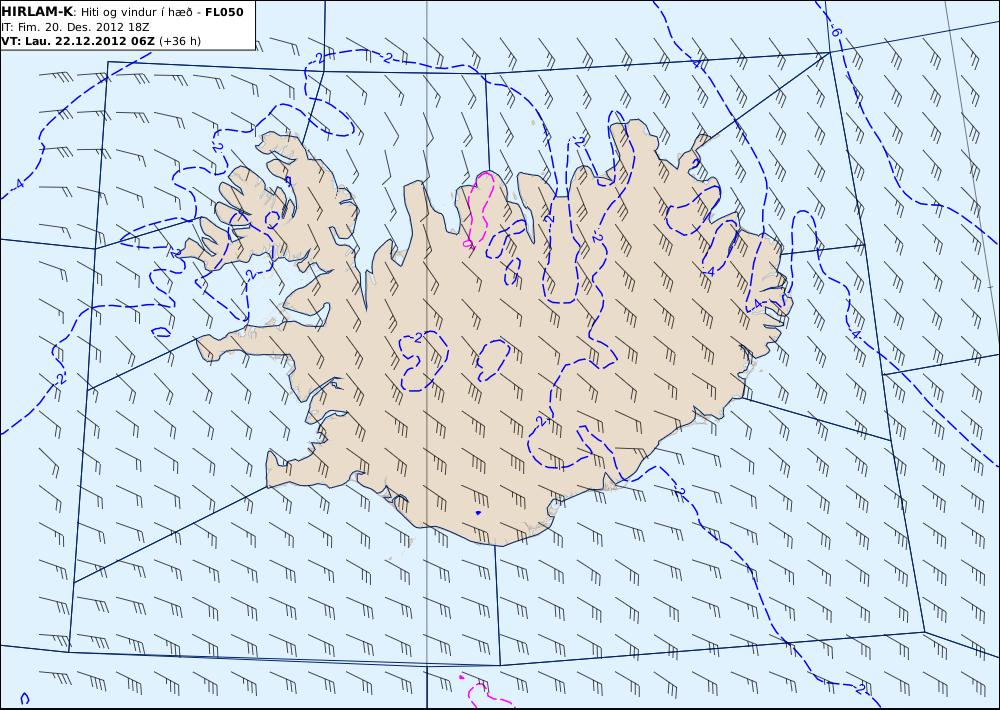Select the 'IT: Fim. 20. Des. 2012 18Z' line
This screenshot has height=710, width=1000.
pos(75,27)
